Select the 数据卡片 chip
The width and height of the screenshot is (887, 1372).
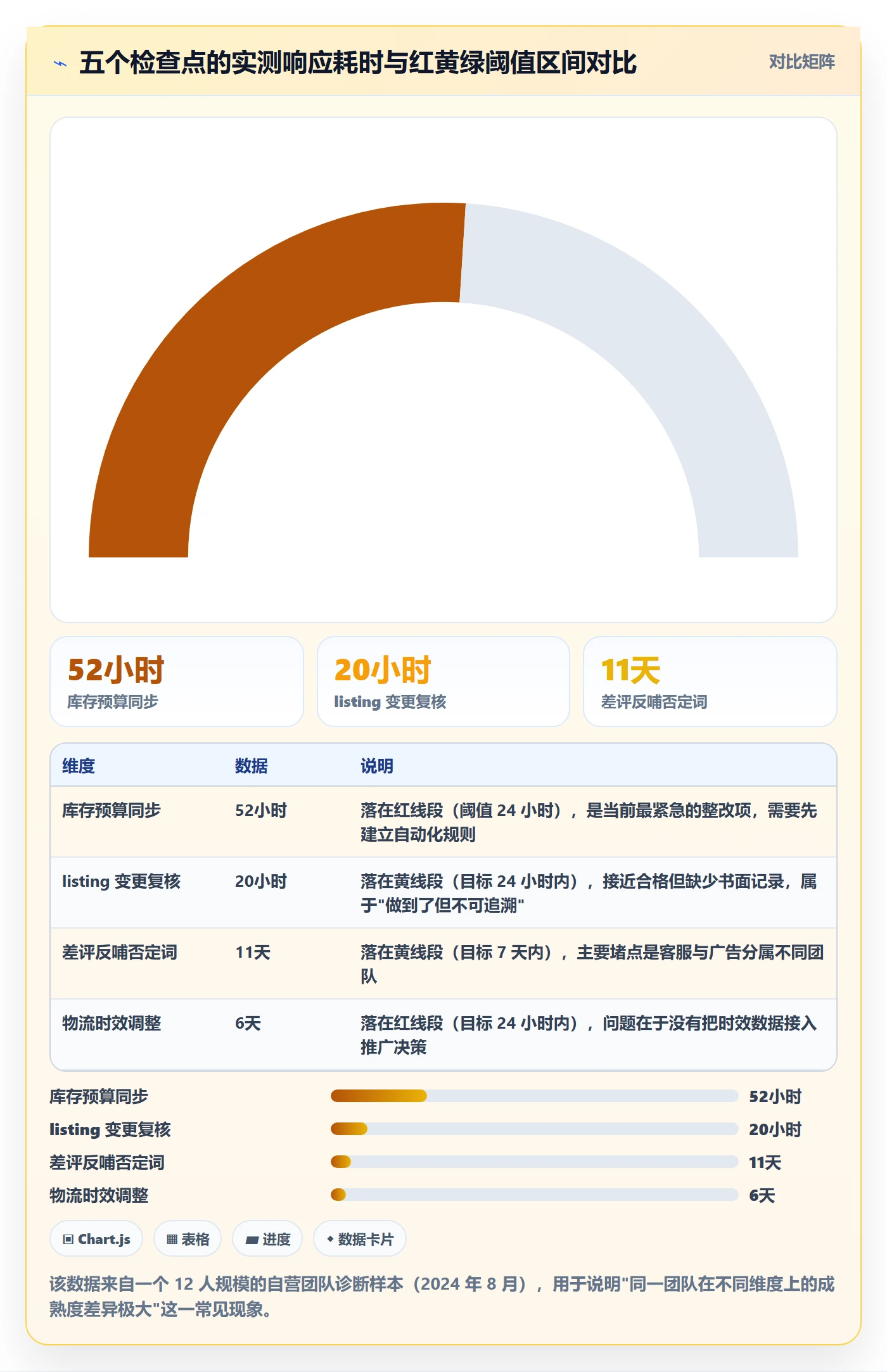[360, 1238]
